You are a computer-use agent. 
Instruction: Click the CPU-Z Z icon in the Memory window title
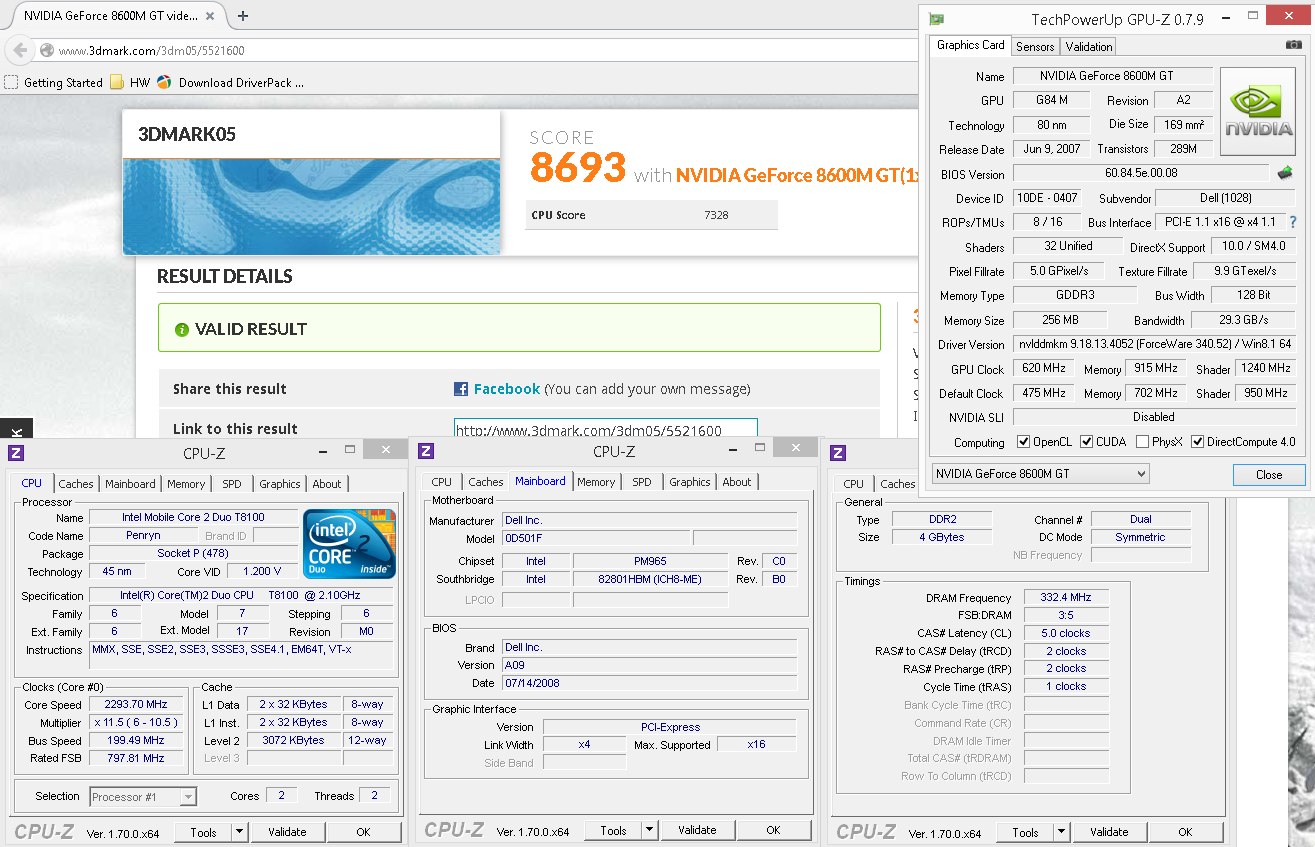[x=838, y=452]
